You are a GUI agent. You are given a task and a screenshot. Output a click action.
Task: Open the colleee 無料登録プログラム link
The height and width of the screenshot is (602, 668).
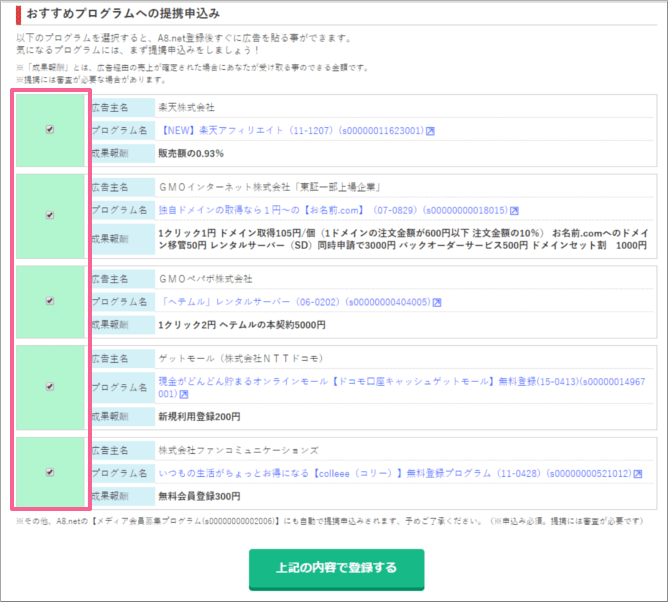395,473
